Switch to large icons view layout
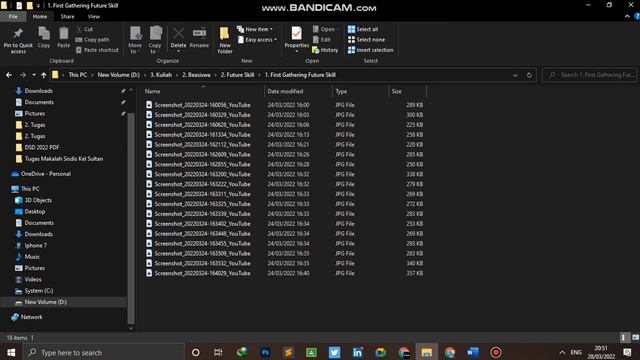 [635, 338]
